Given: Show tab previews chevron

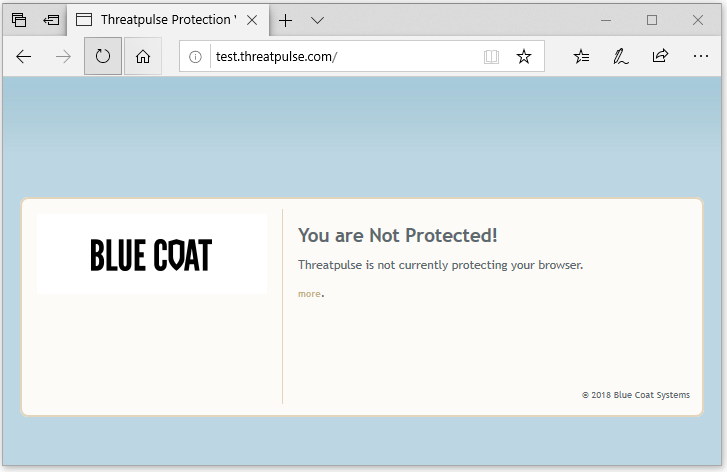Looking at the screenshot, I should tap(318, 20).
